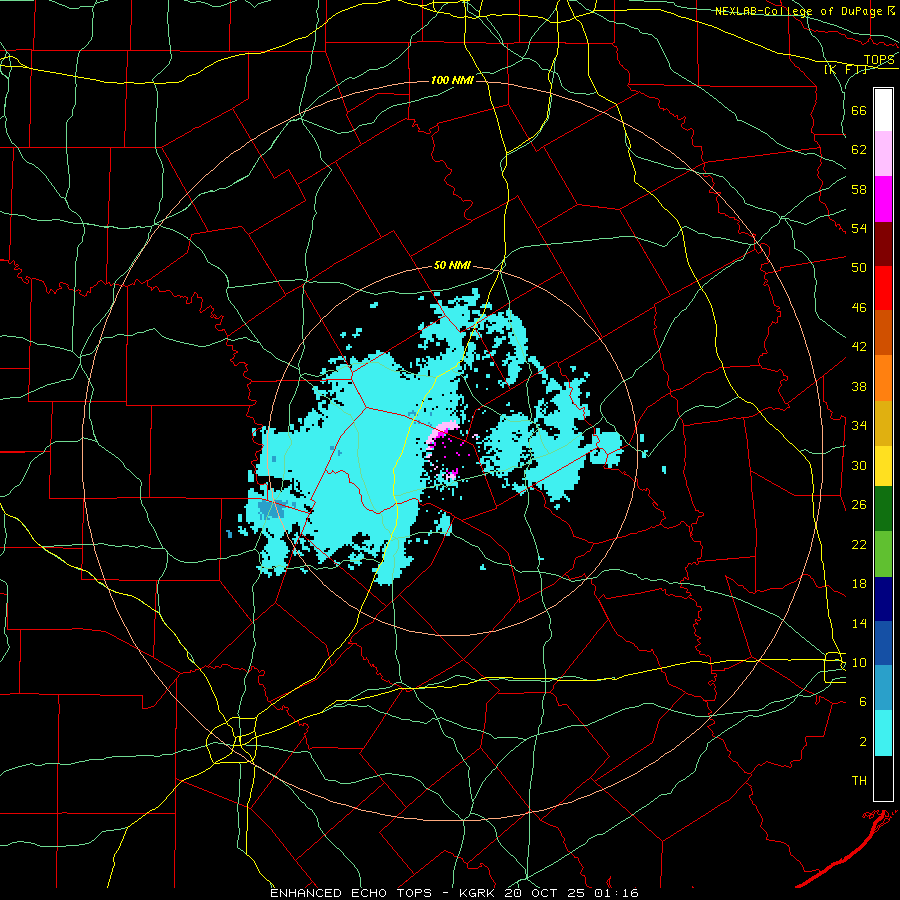Screen dimensions: 900x900
Task: Click the legend value '2'
Action: point(862,742)
